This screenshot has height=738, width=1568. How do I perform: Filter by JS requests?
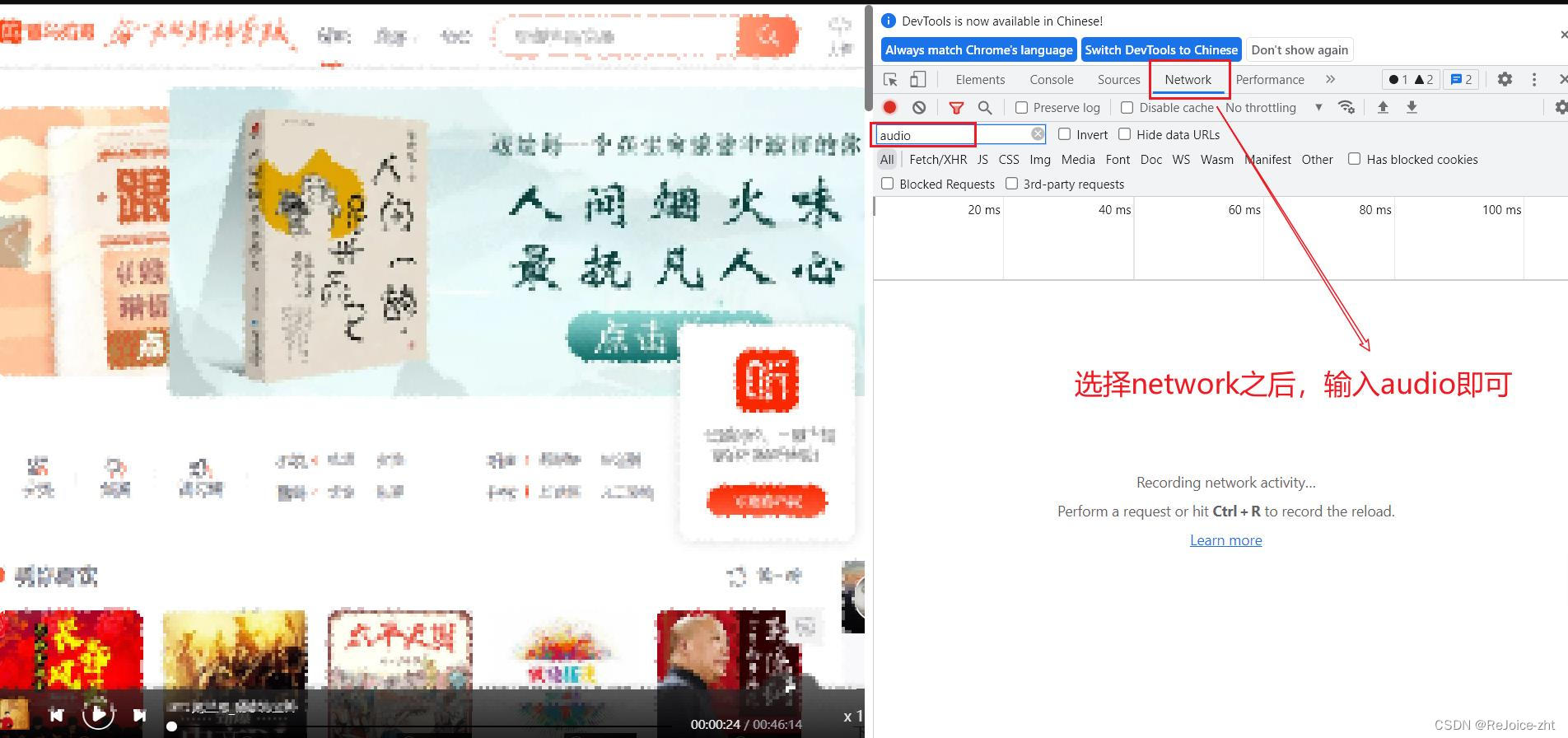coord(982,159)
